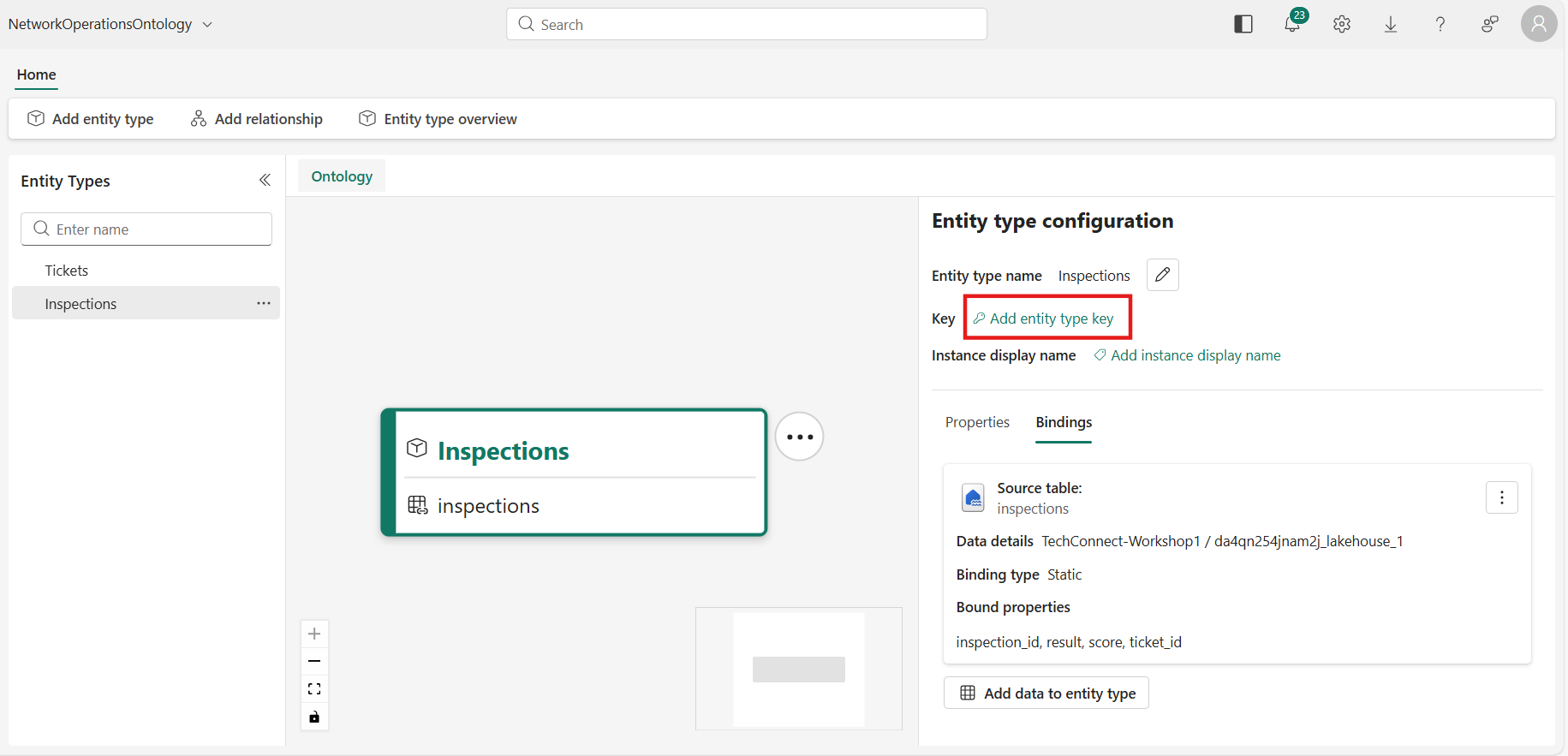Select the Home ribbon tab
This screenshot has width=1568, height=756.
coord(36,74)
